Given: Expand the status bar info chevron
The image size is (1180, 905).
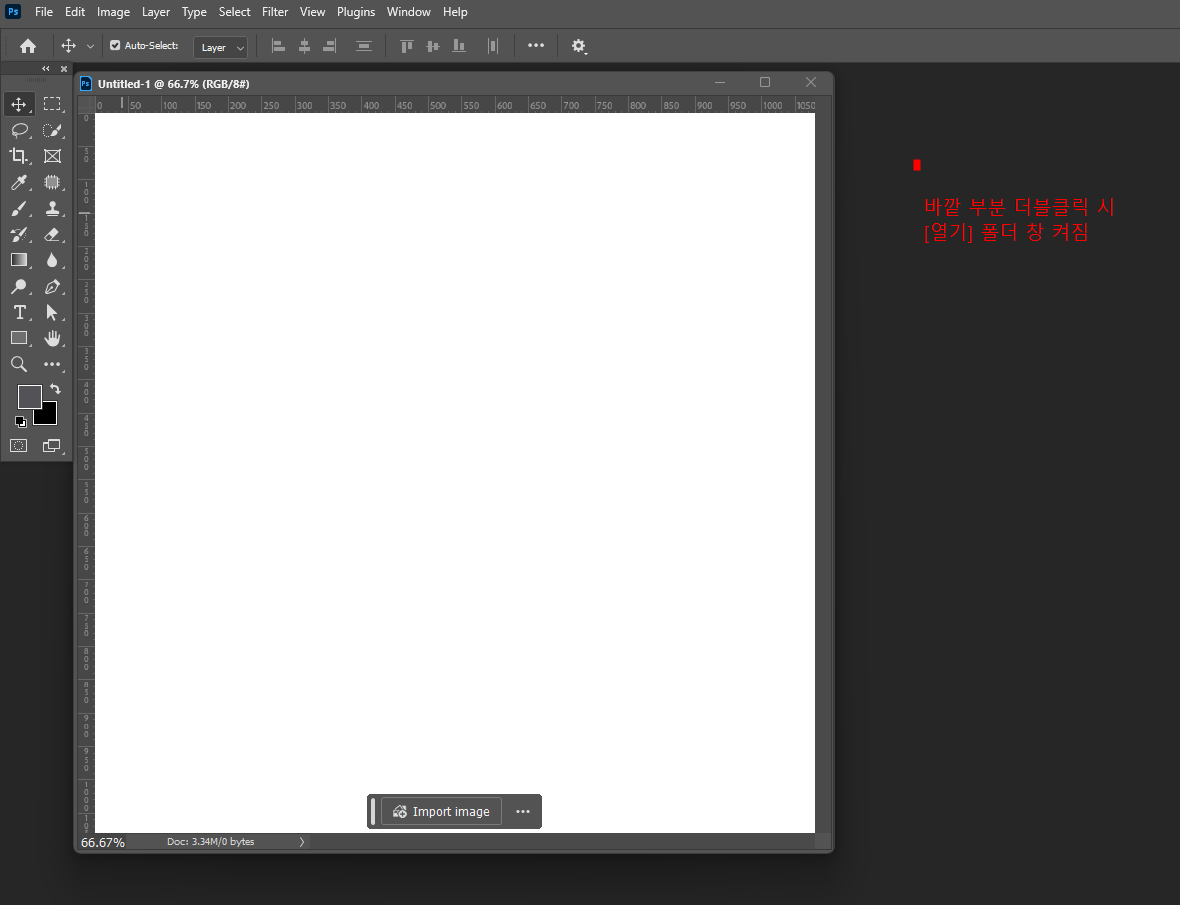Looking at the screenshot, I should 302,842.
